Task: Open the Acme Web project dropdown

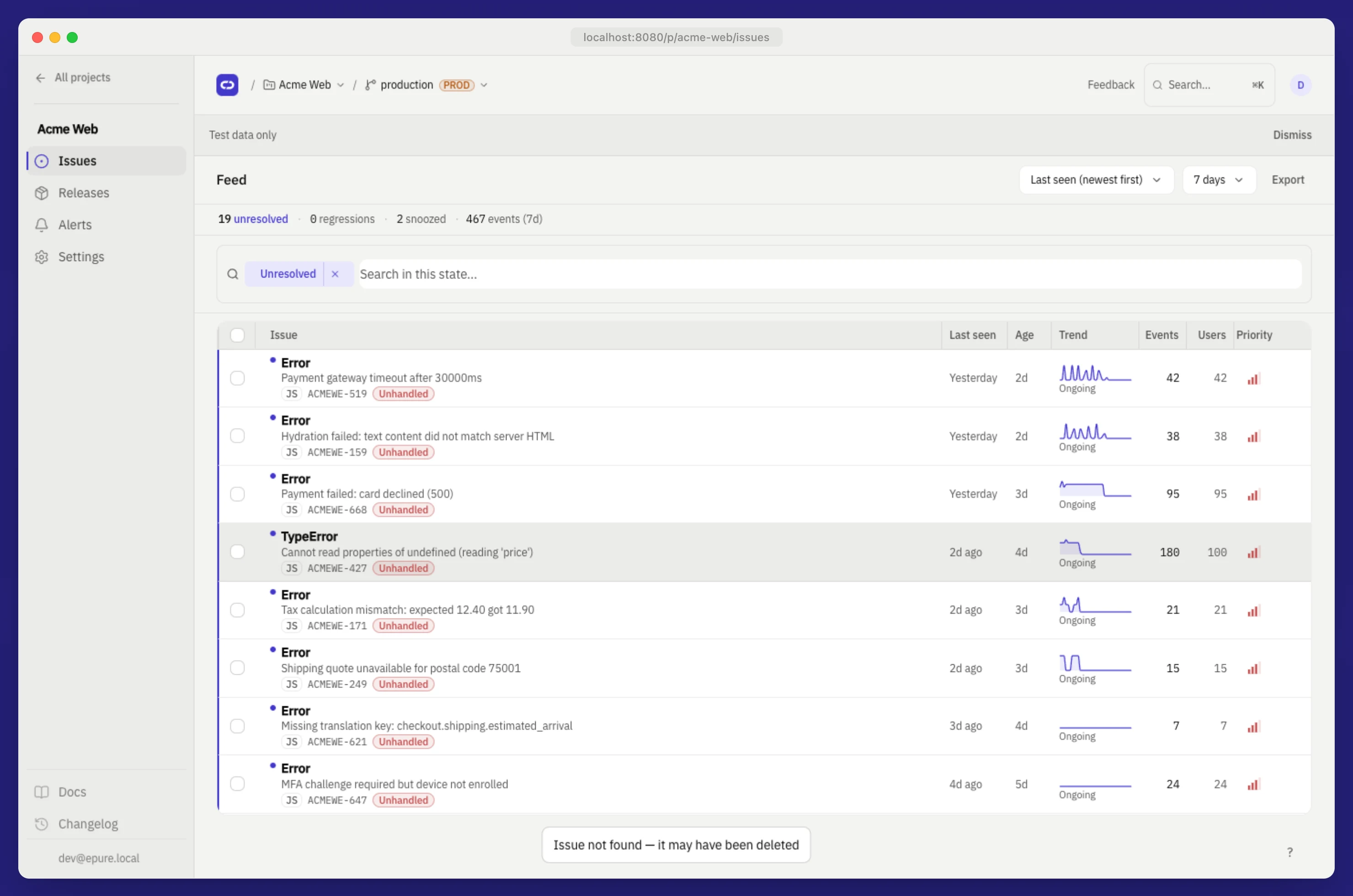Action: click(304, 85)
